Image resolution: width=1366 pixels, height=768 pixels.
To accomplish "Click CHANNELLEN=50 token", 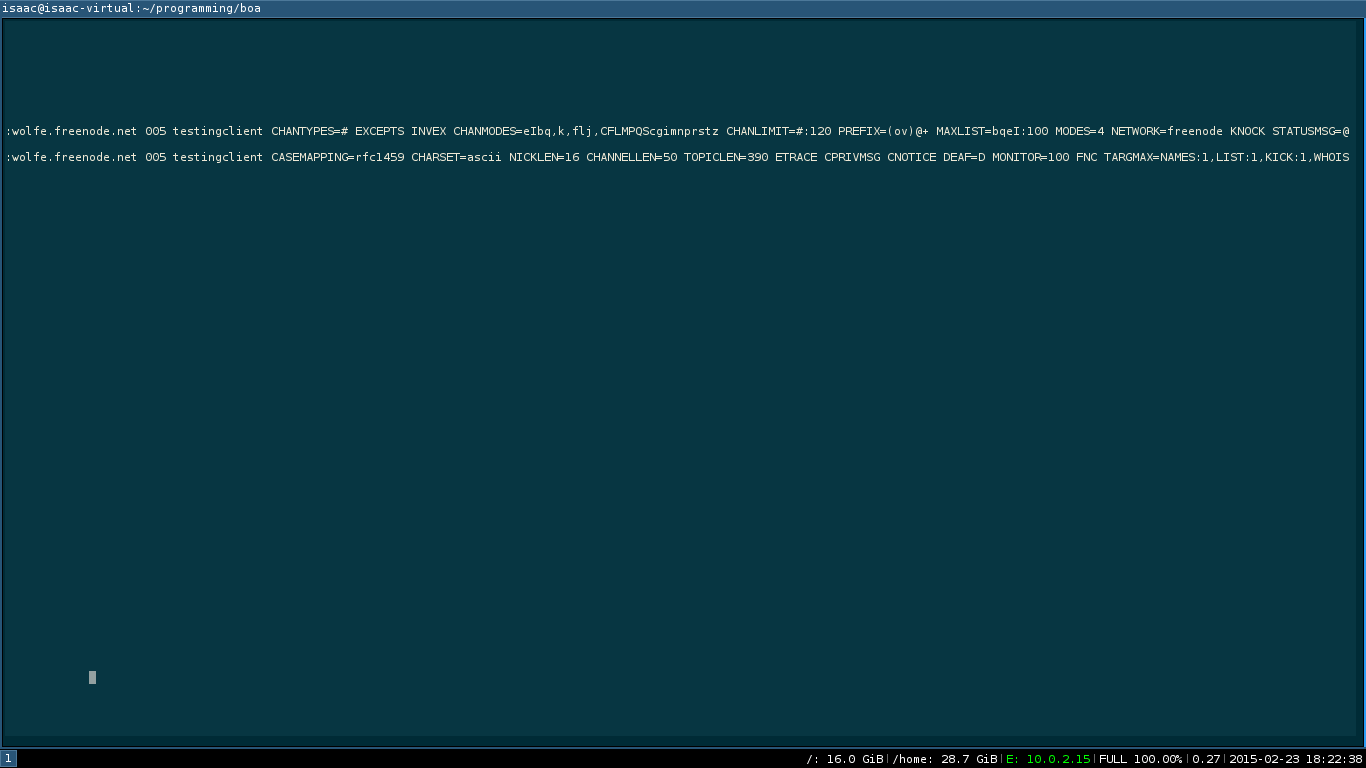I will (x=631, y=157).
